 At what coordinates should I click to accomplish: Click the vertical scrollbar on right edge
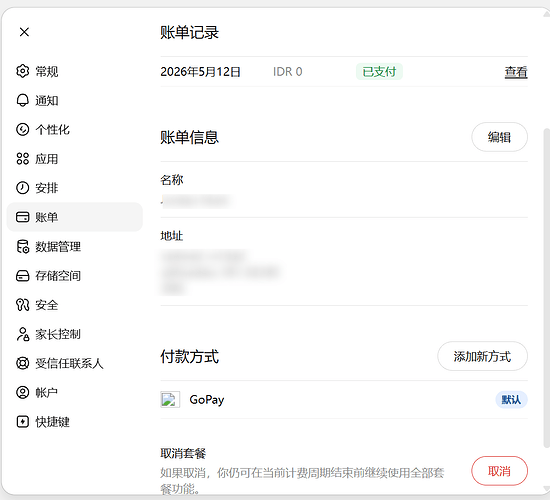[x=546, y=288]
